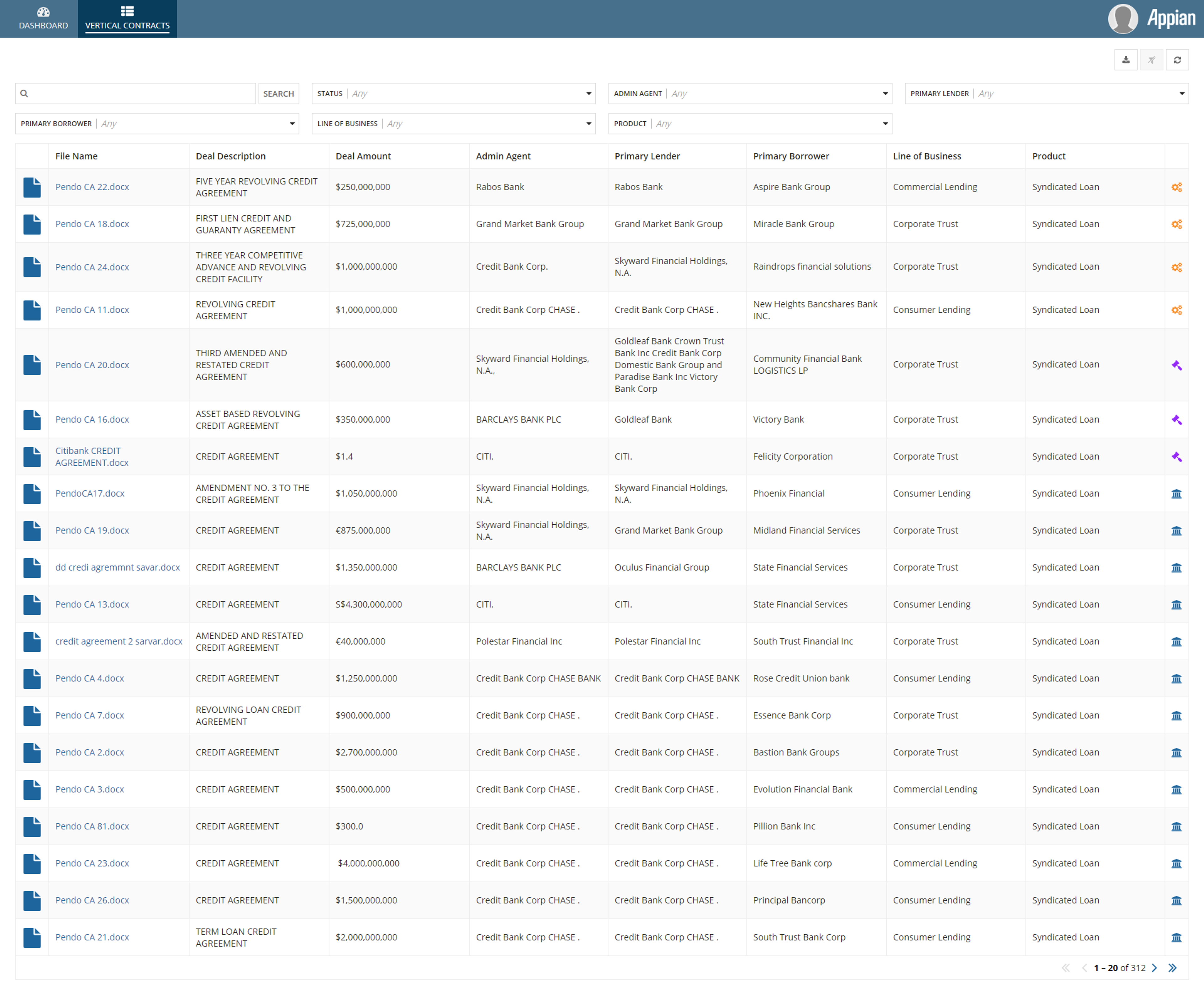Jump to last page of results
Viewport: 1204px width, 991px height.
(1173, 968)
